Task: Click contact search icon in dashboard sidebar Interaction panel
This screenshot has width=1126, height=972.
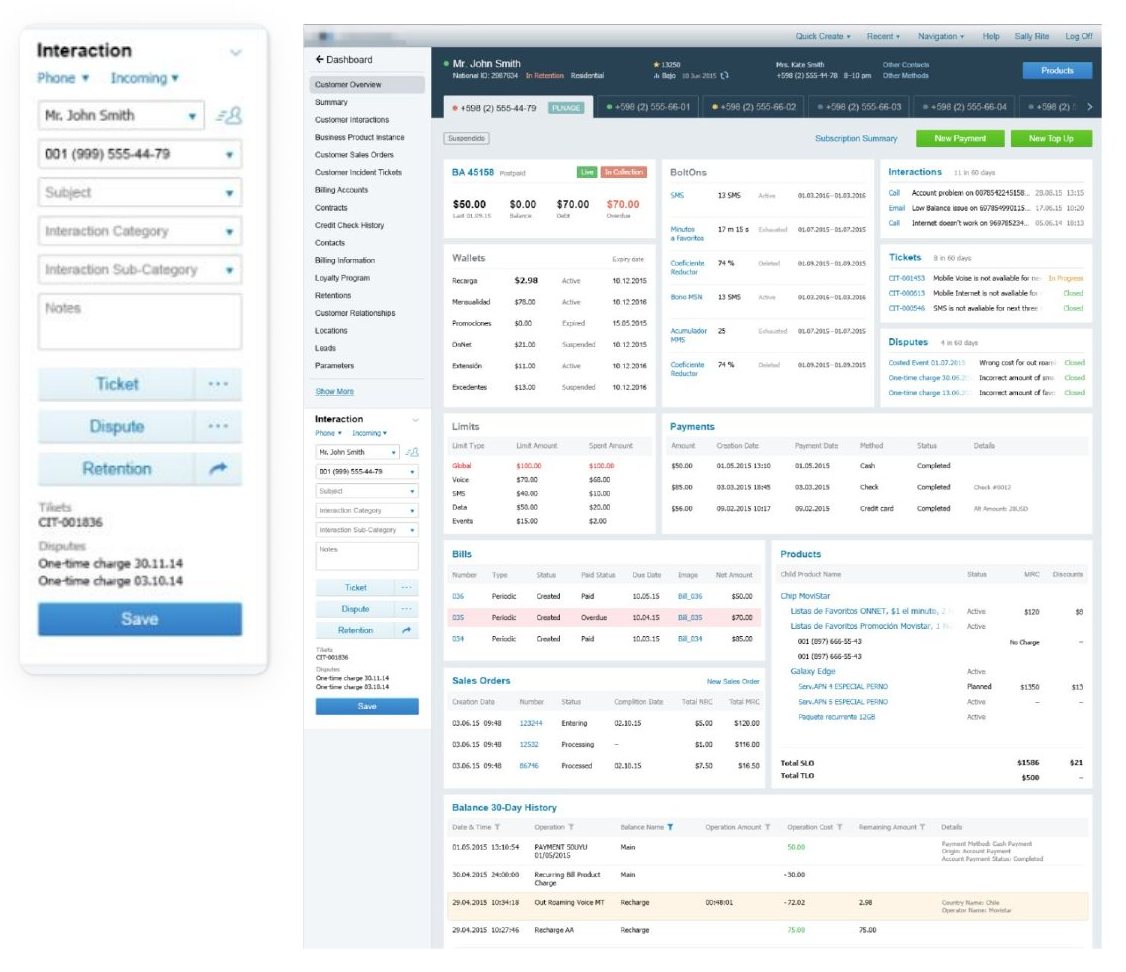Action: [x=411, y=452]
